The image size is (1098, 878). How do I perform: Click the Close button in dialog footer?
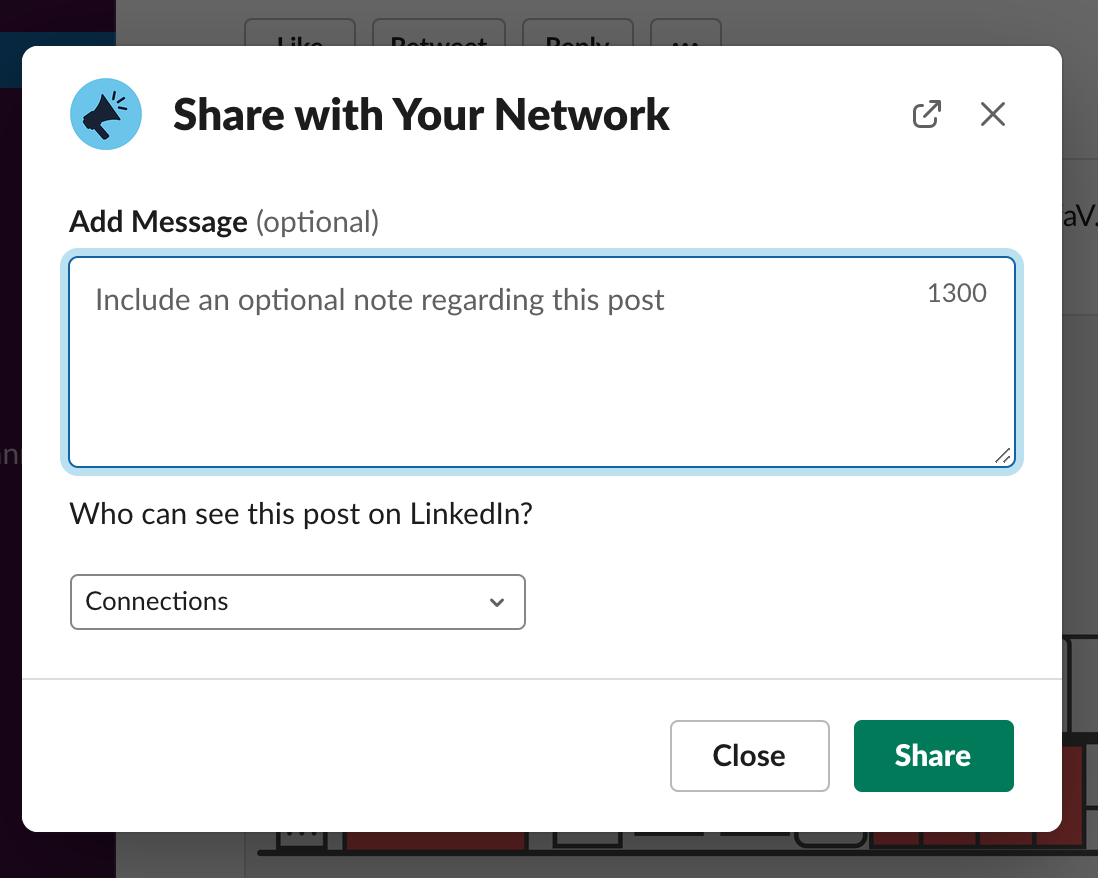tap(749, 756)
